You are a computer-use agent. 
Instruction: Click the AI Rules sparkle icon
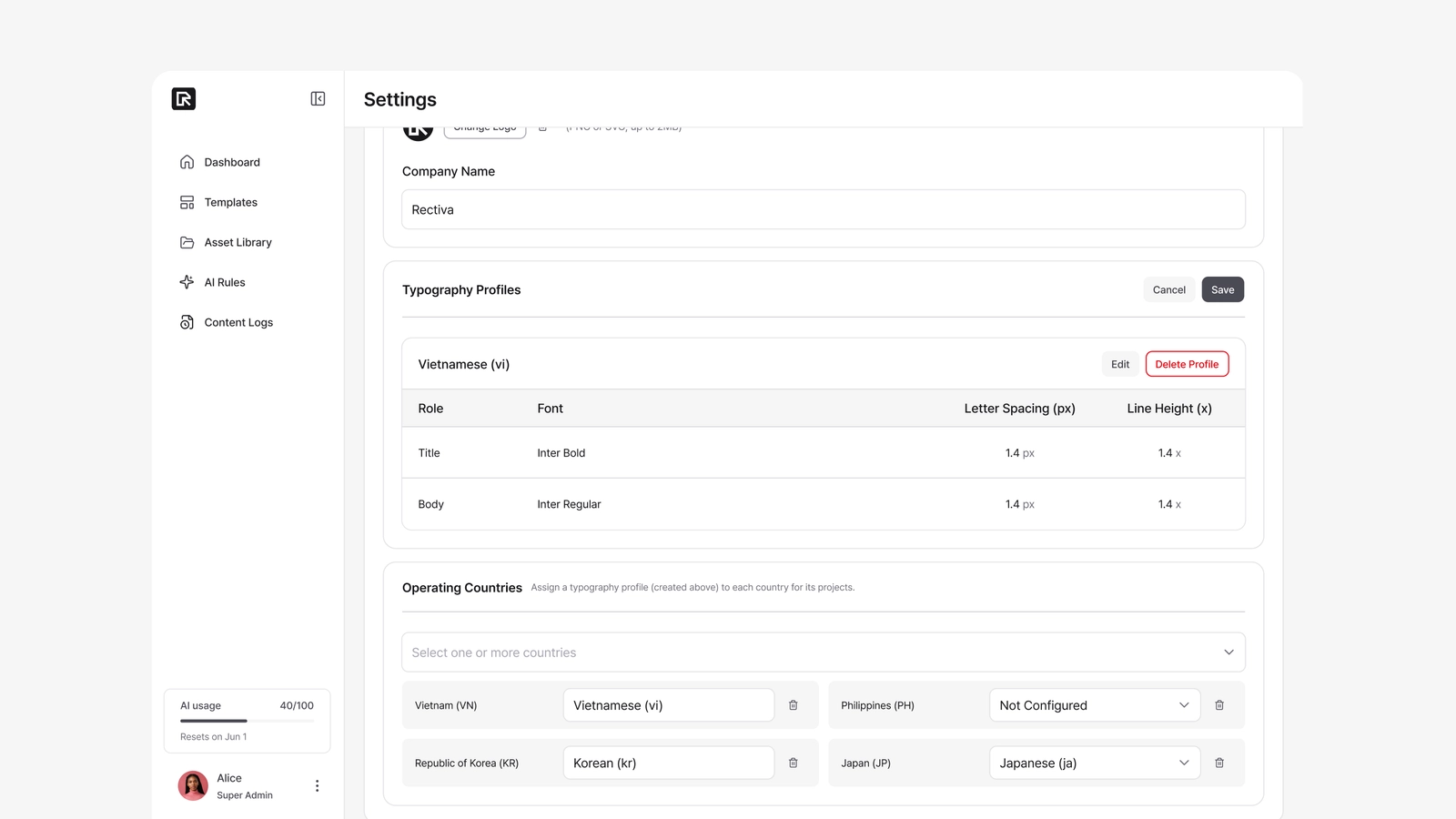pyautogui.click(x=187, y=282)
